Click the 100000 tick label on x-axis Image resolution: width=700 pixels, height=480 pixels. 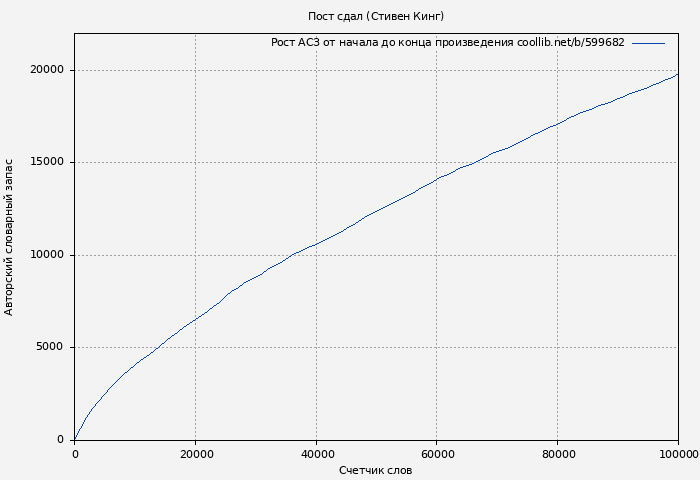pos(678,454)
